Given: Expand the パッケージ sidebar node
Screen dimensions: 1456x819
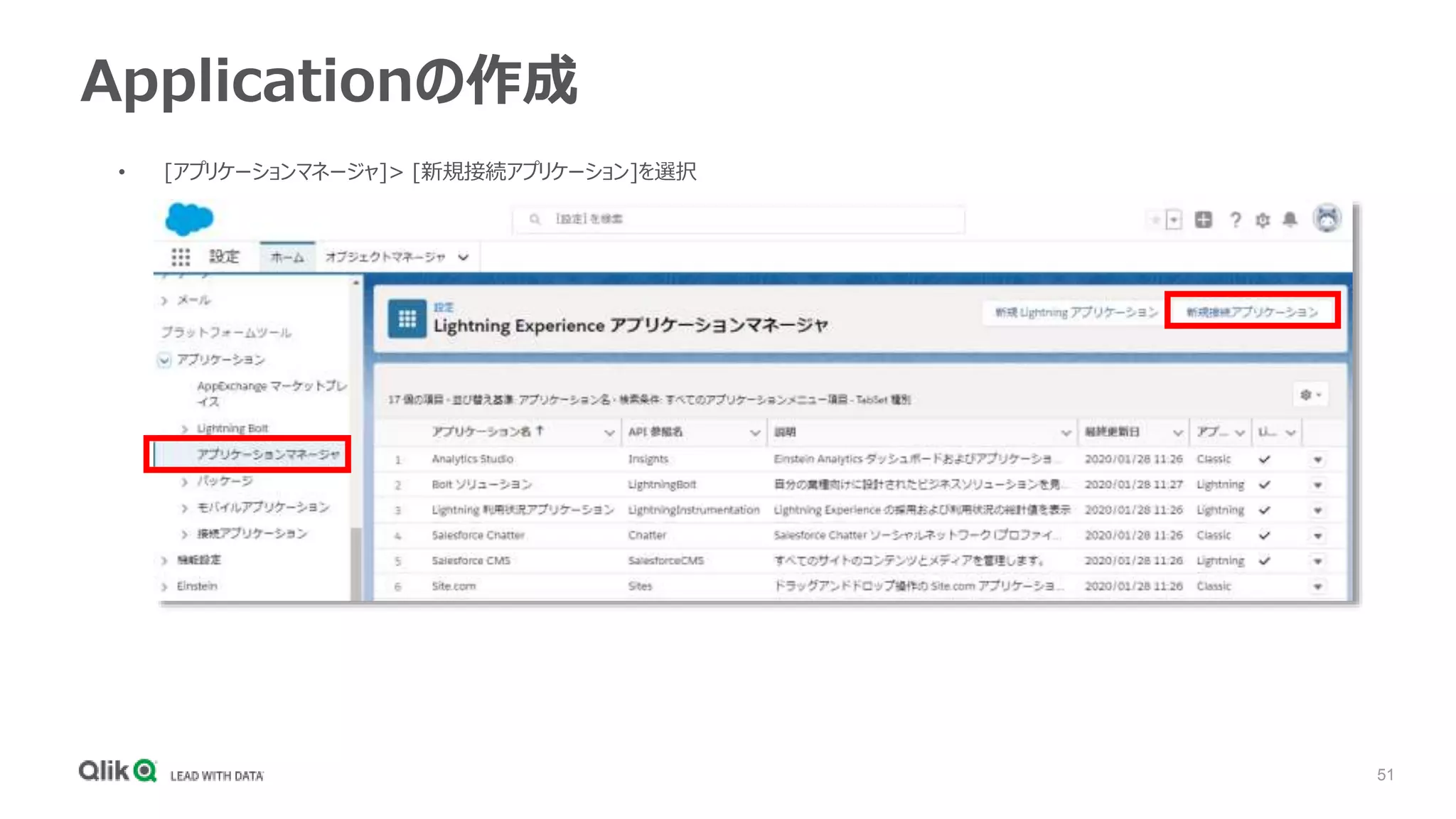Looking at the screenshot, I should [185, 482].
